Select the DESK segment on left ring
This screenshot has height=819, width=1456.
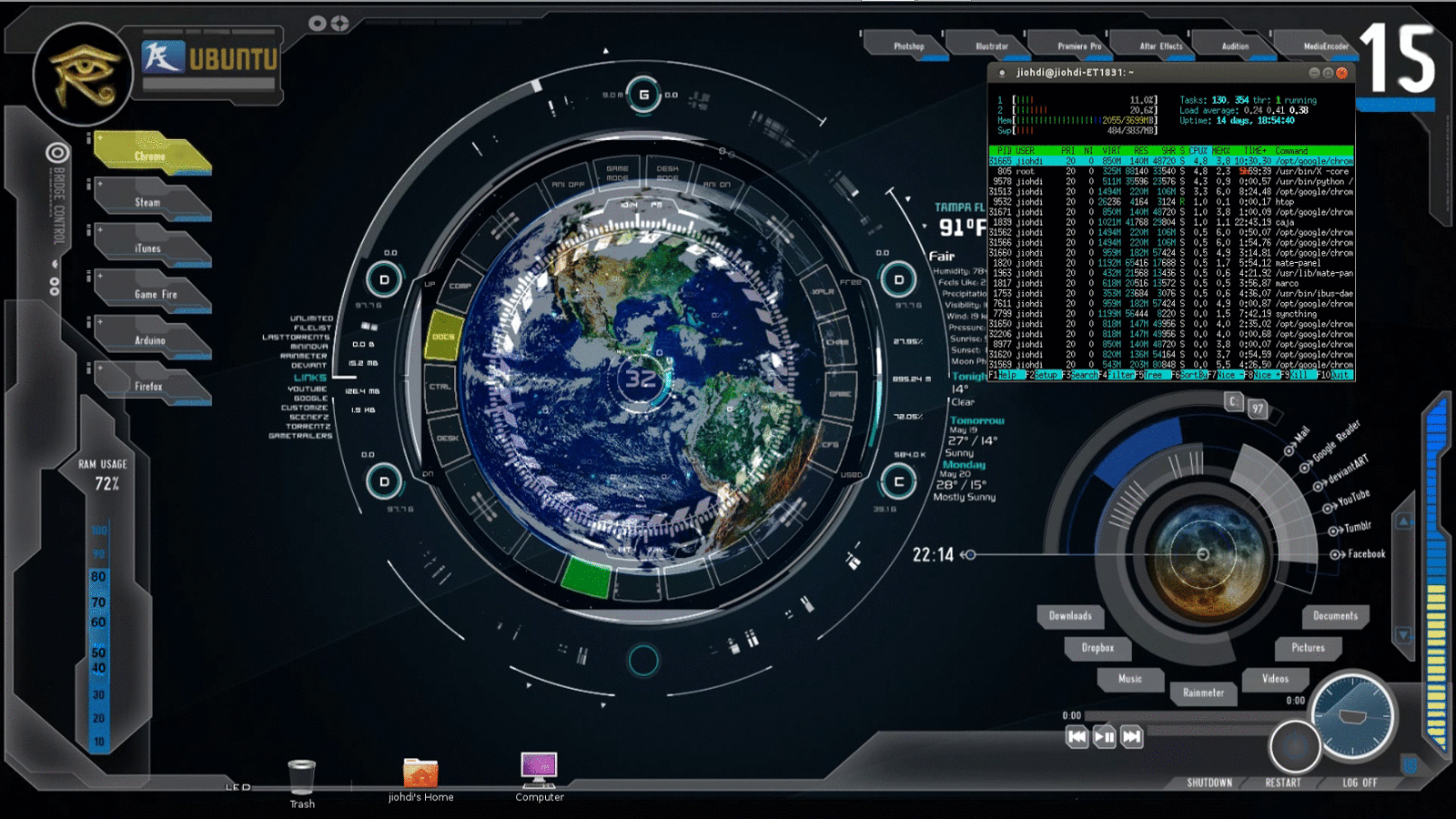click(x=447, y=438)
